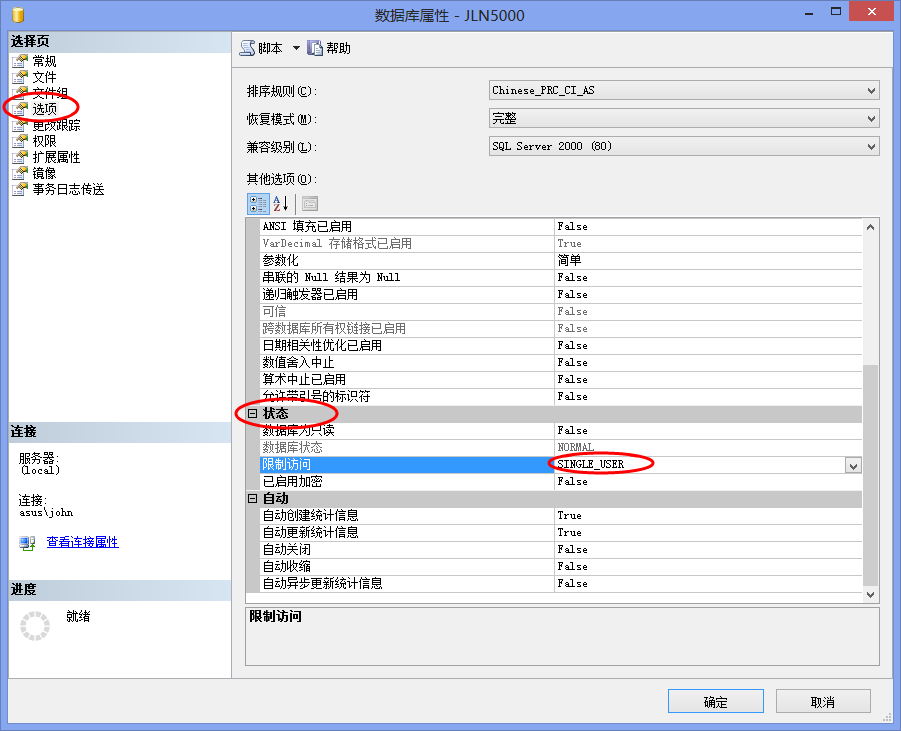Click the property pages icon

310,204
